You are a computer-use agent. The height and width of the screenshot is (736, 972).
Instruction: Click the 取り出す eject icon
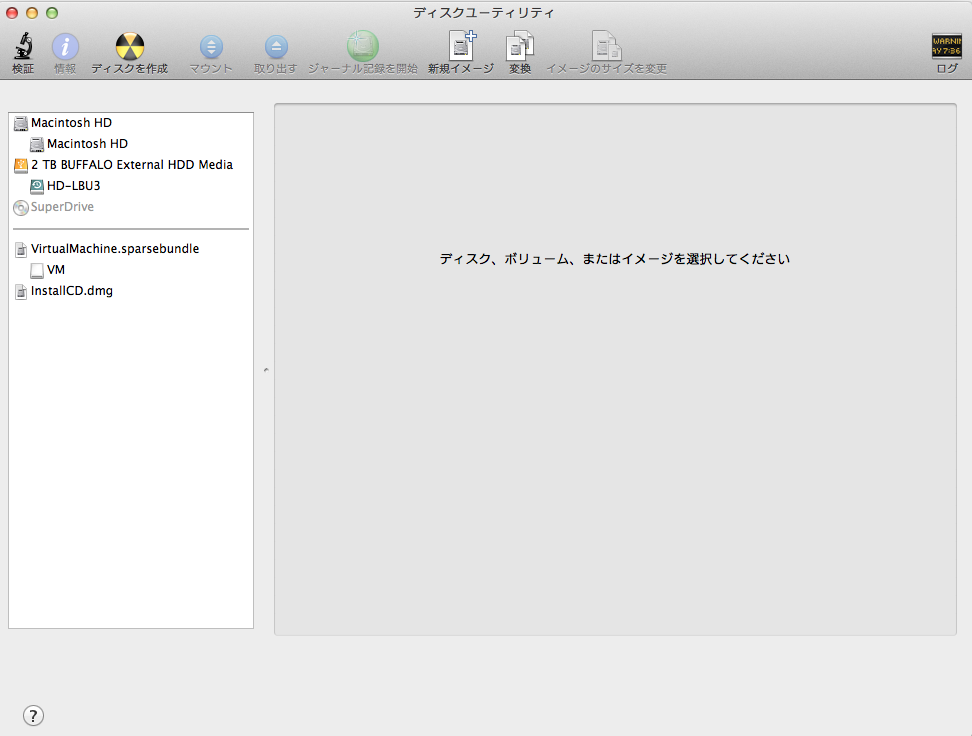276,47
